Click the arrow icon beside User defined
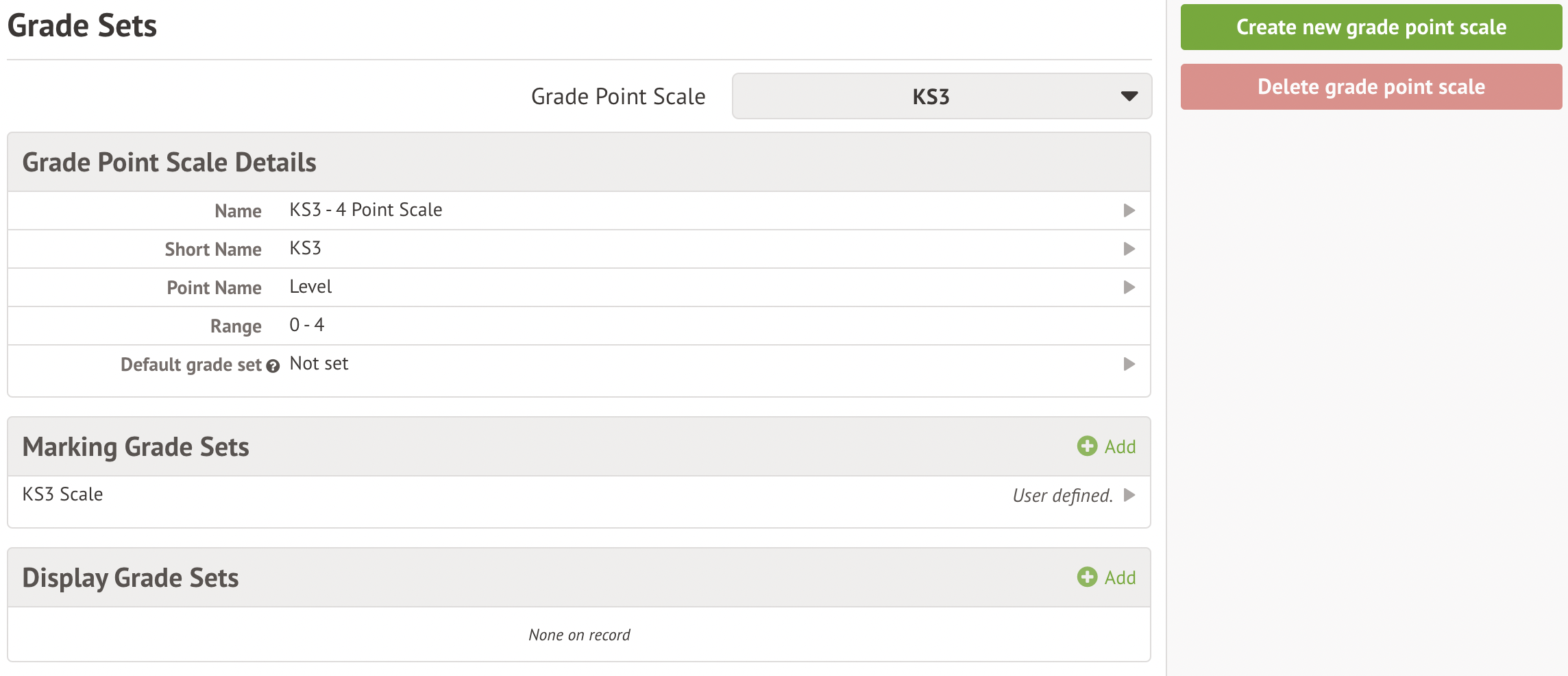The image size is (1568, 676). 1129,495
